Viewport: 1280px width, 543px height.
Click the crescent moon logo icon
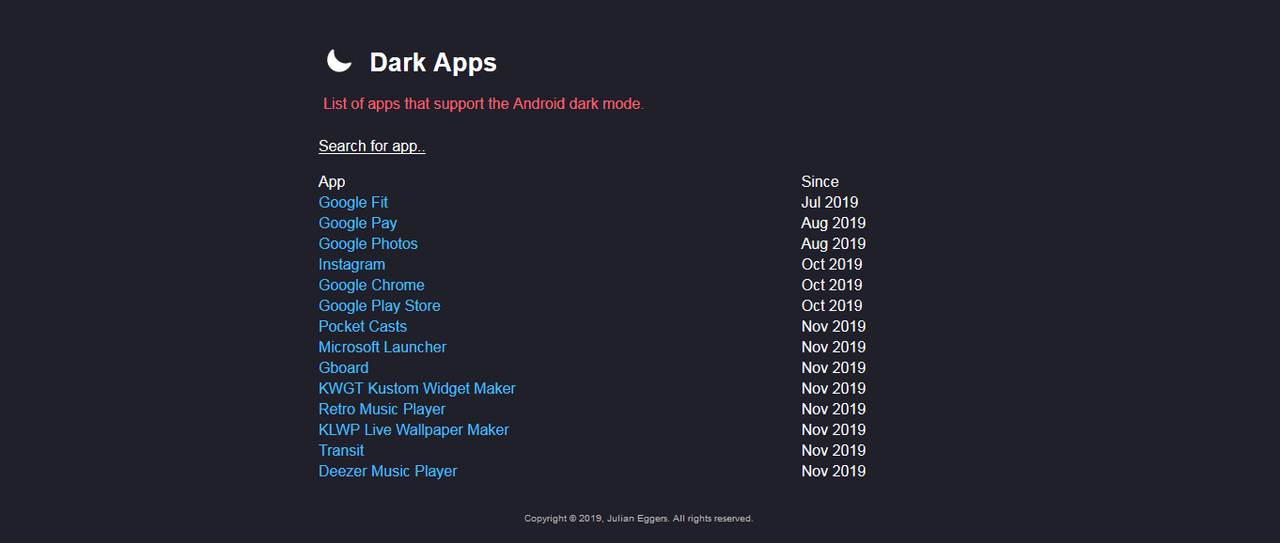(339, 61)
